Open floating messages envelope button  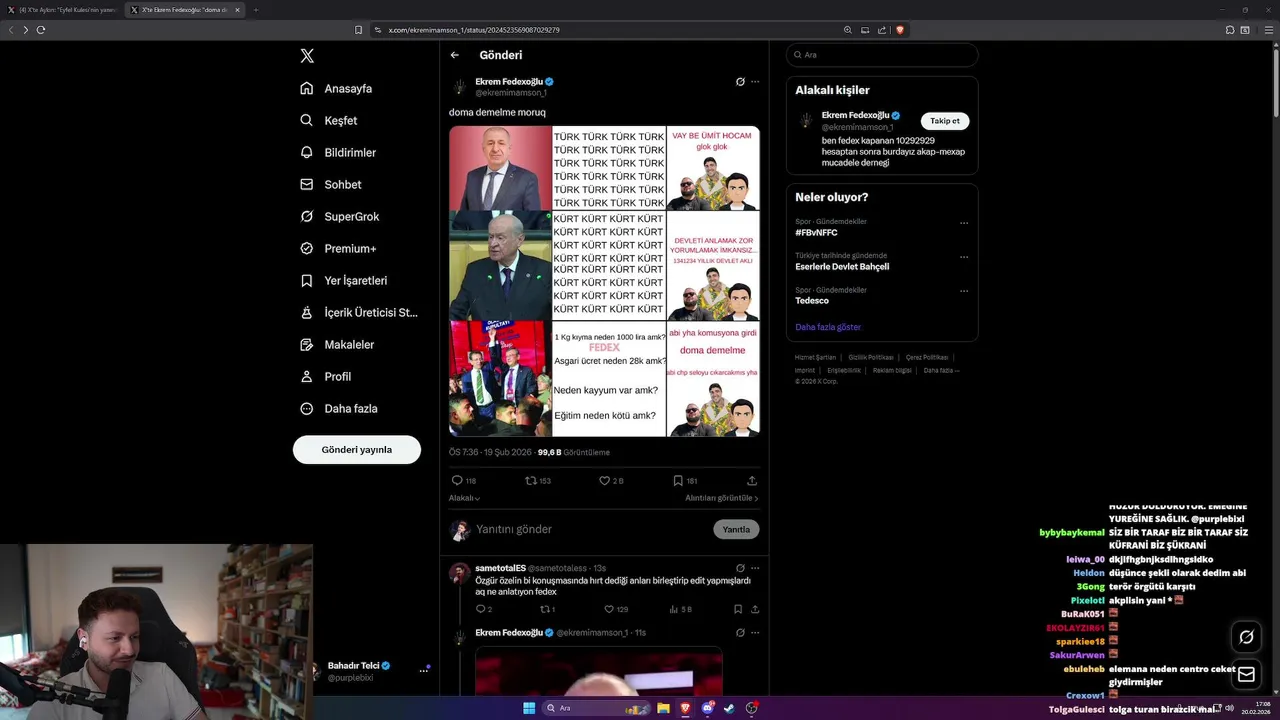coord(1246,675)
